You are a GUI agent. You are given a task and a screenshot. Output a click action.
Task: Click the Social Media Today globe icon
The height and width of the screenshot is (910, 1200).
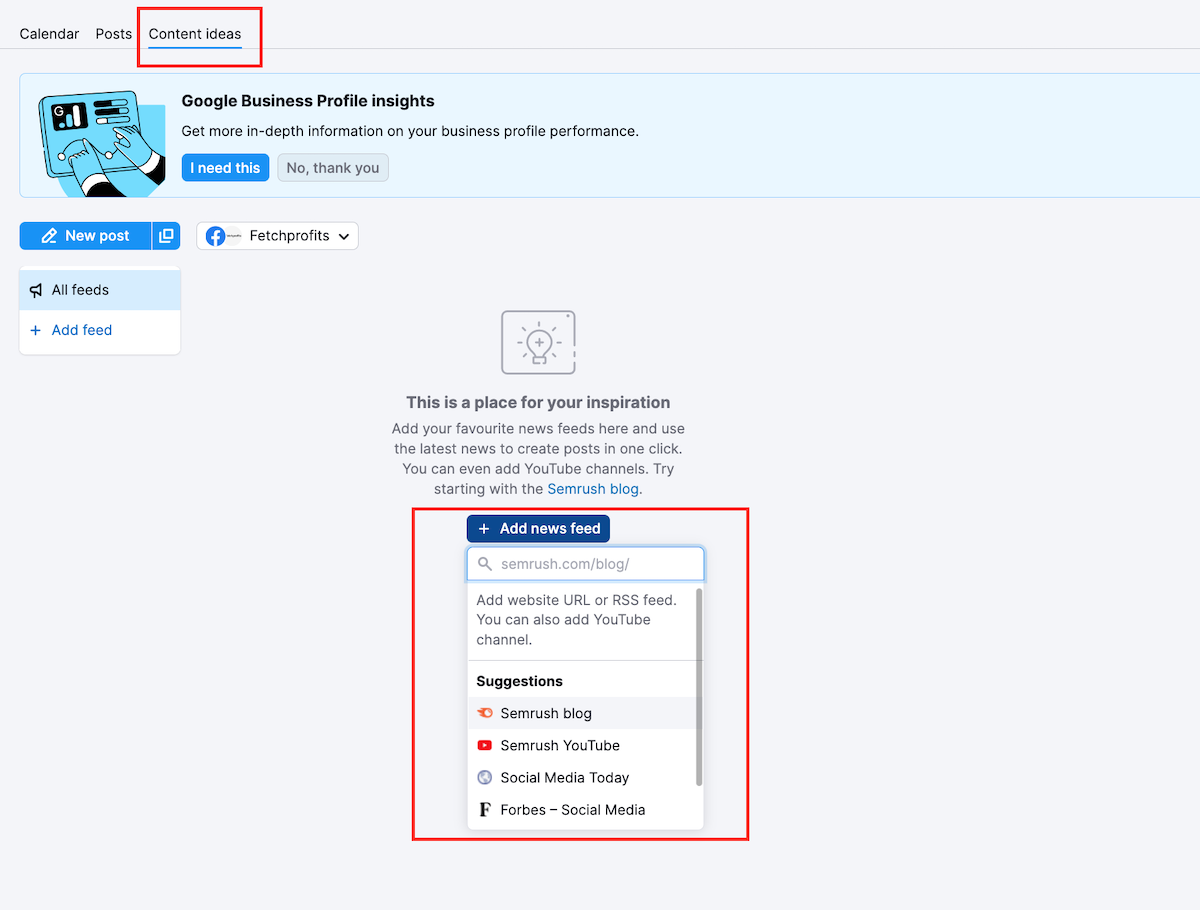tap(485, 777)
